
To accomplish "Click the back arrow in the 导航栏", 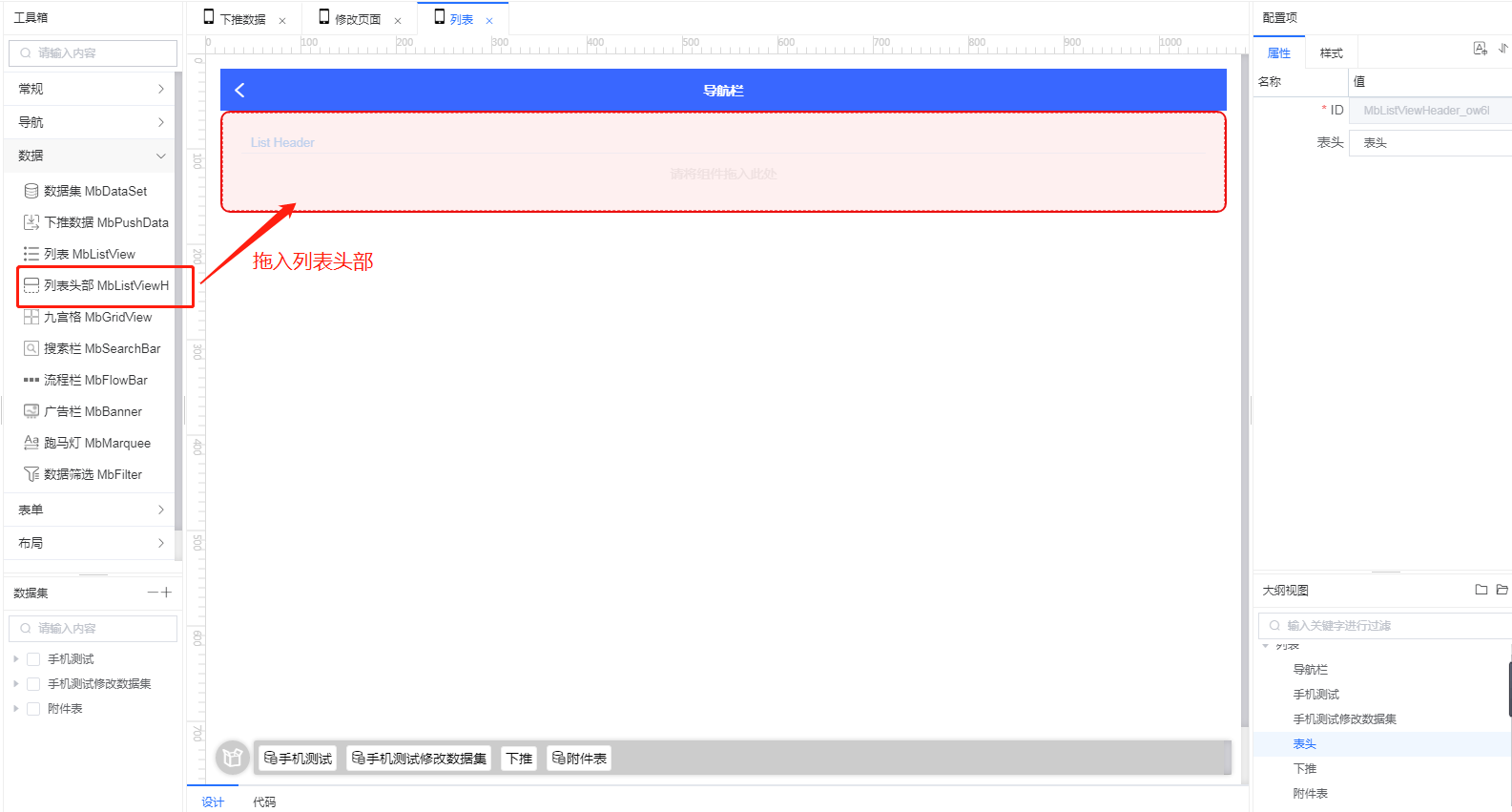I will click(x=239, y=90).
